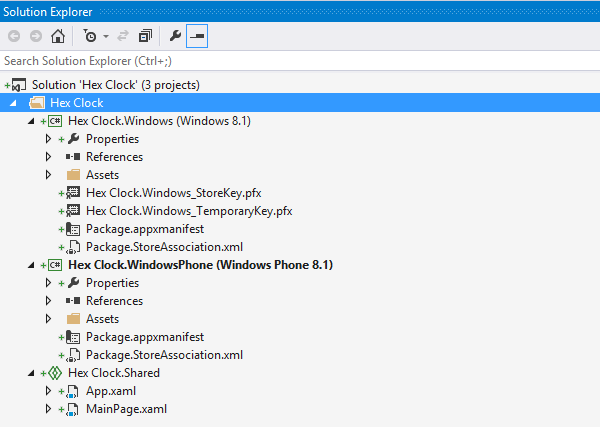The width and height of the screenshot is (600, 427).
Task: Click Sync with Active Document arrows icon
Action: pyautogui.click(x=123, y=36)
